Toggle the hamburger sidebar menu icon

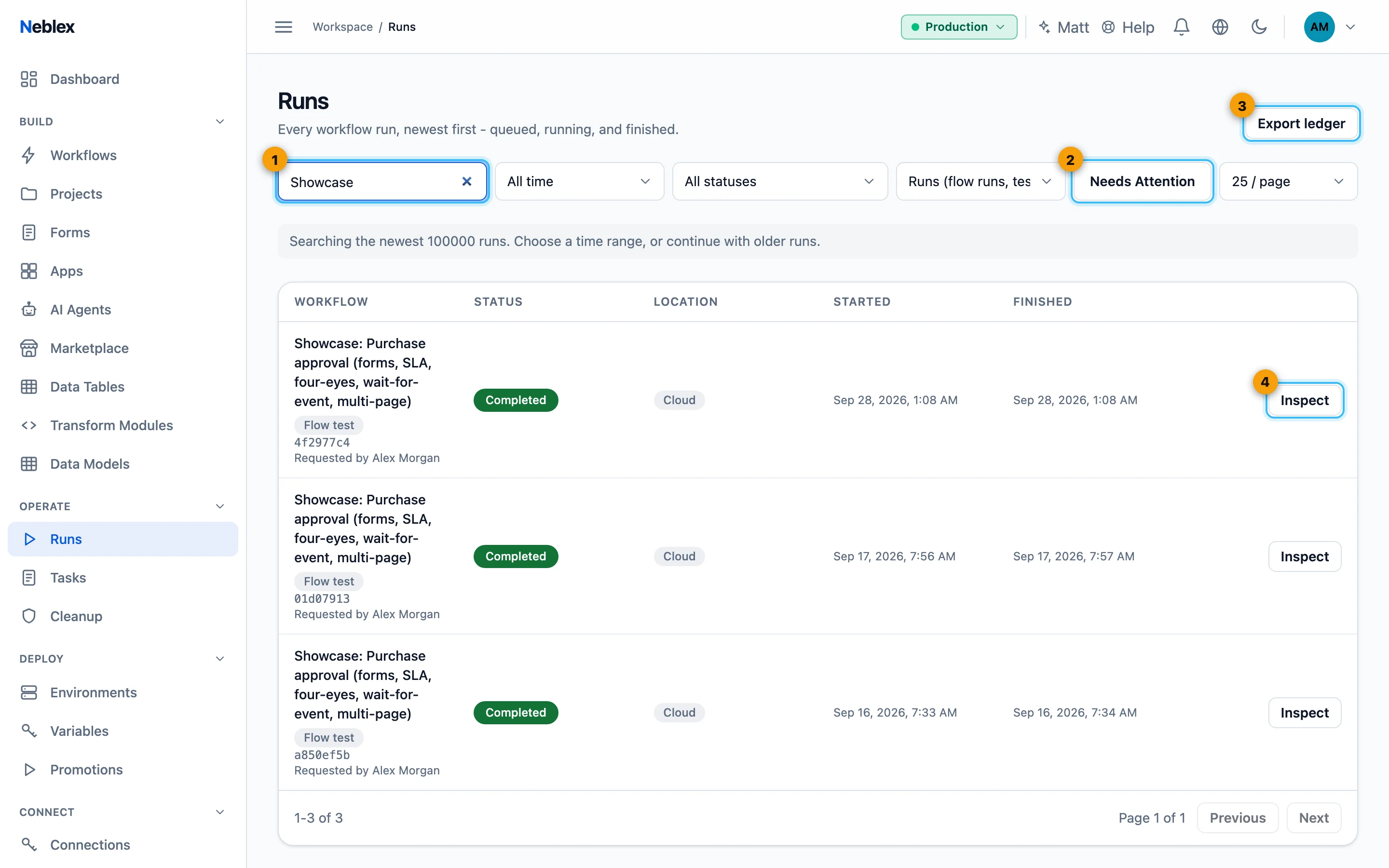pos(283,27)
